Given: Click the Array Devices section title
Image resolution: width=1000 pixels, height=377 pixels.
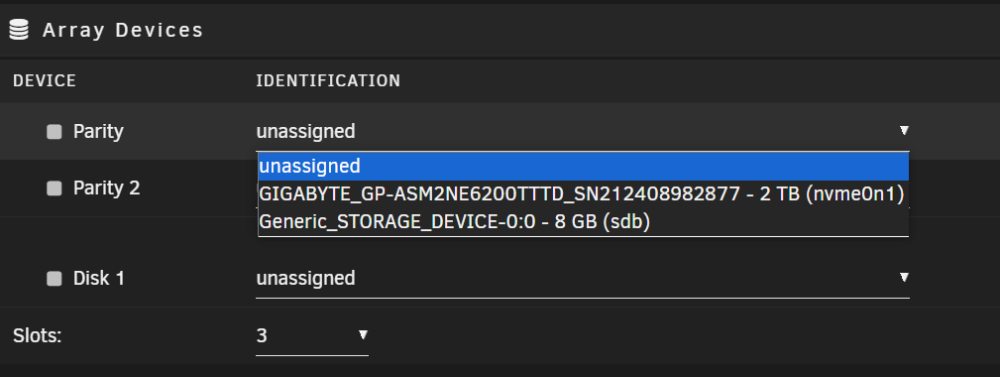Looking at the screenshot, I should (122, 30).
